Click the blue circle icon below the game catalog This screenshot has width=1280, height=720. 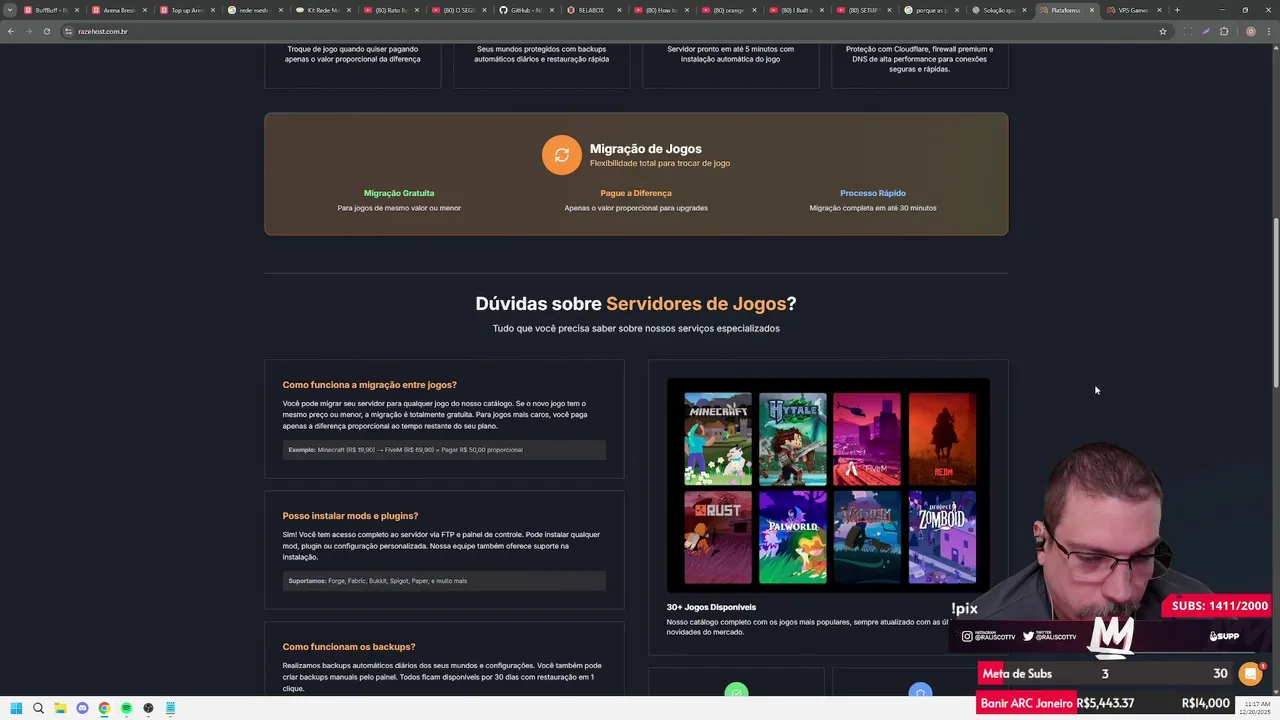(x=920, y=690)
